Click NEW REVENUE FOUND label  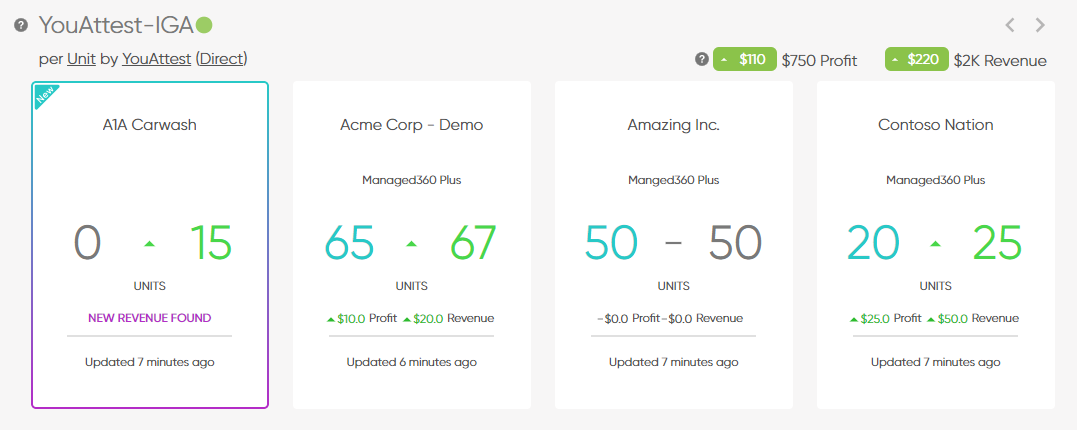[x=150, y=318]
